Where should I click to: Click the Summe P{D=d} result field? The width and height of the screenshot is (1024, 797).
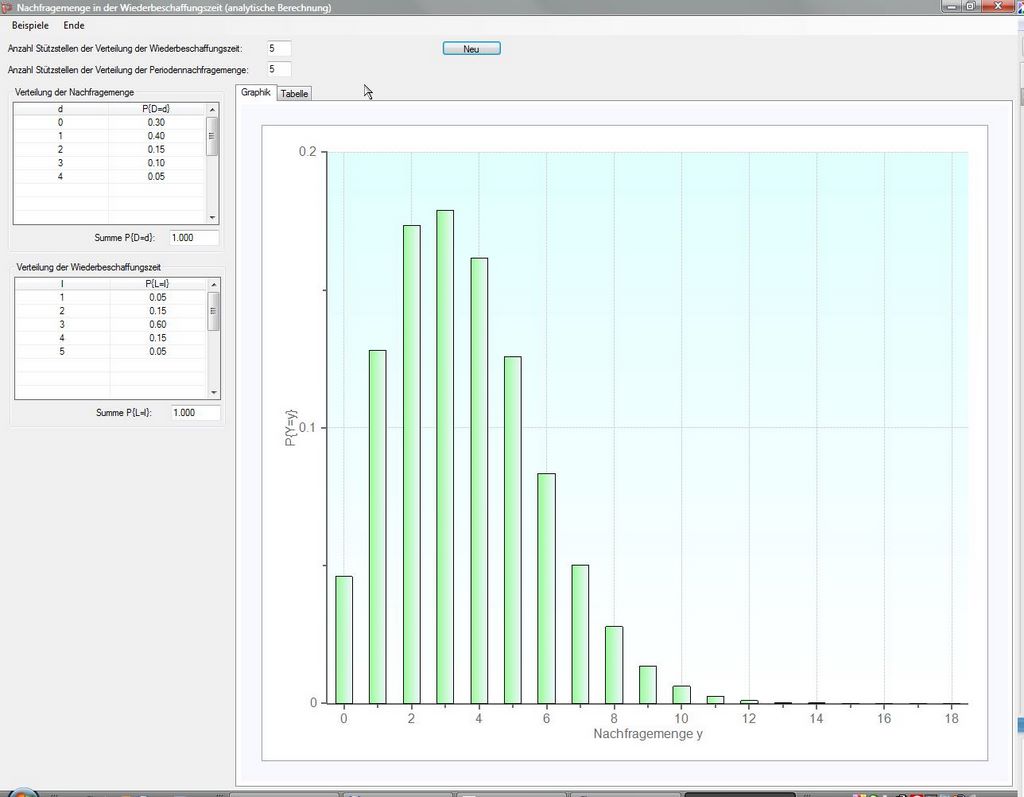(x=194, y=238)
